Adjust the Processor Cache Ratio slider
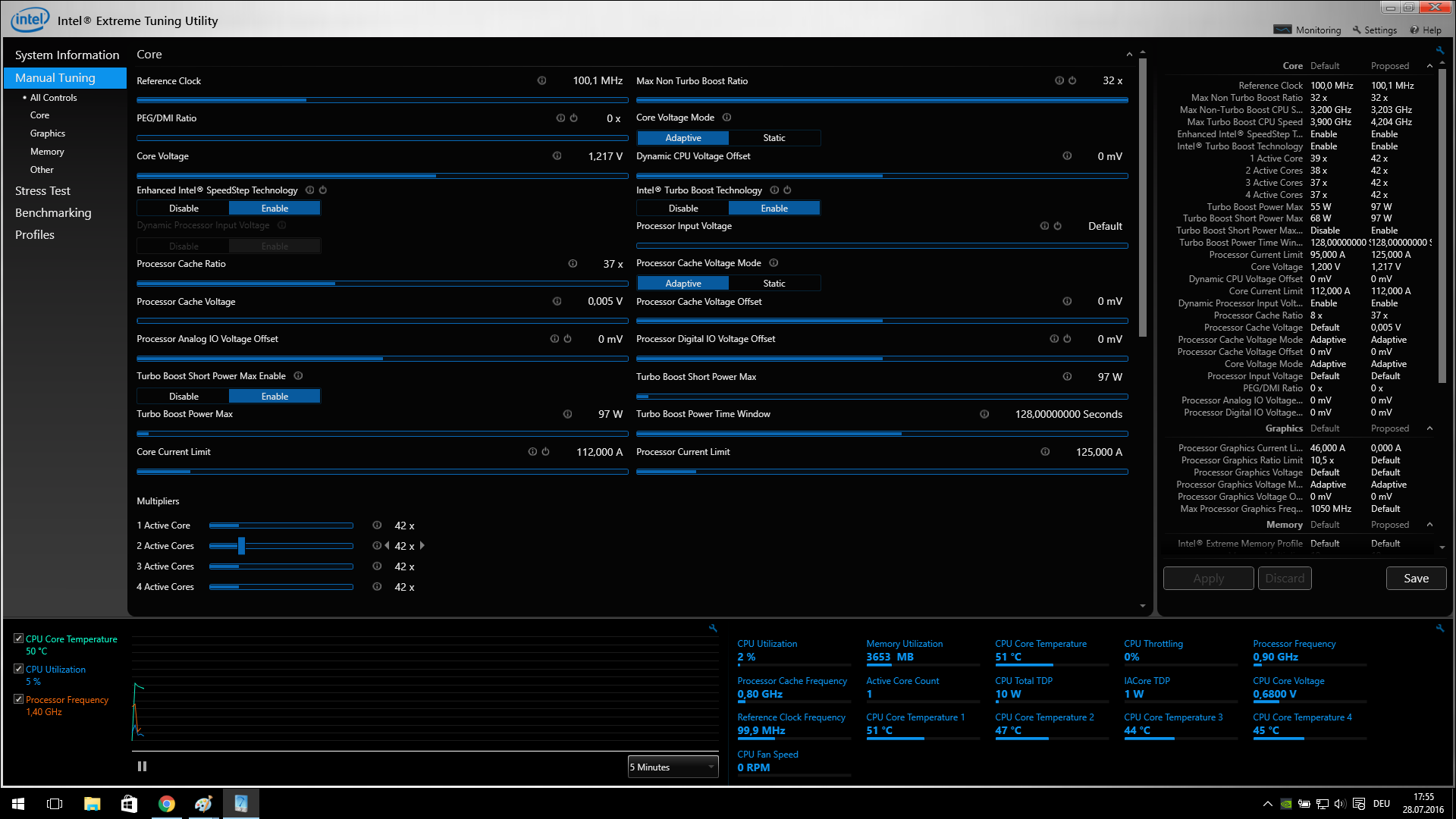The image size is (1456, 819). [x=382, y=284]
